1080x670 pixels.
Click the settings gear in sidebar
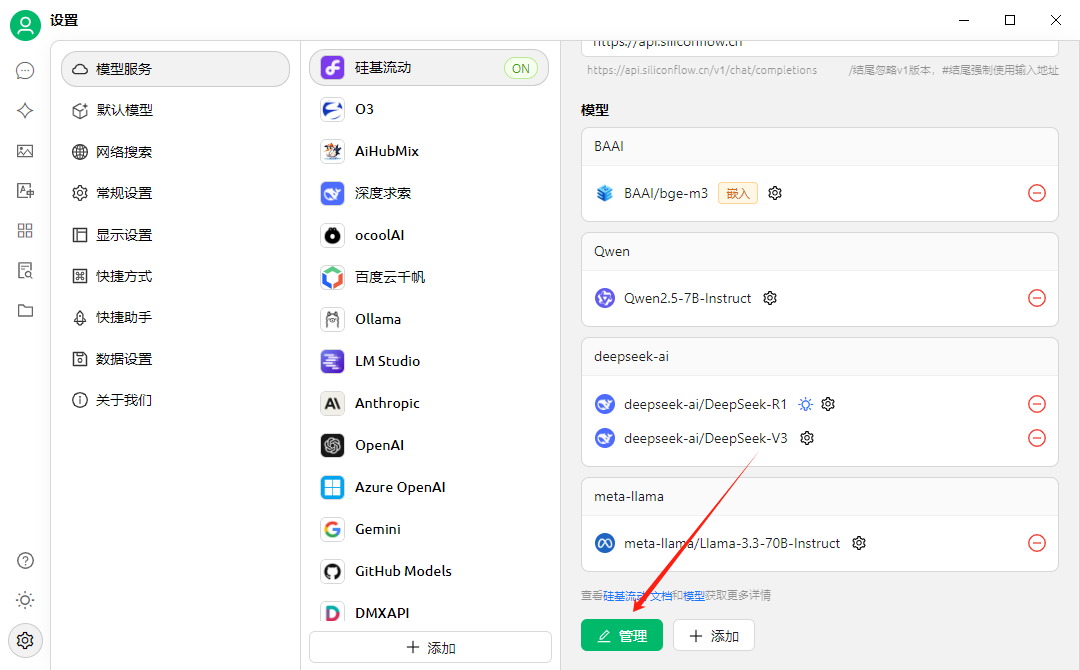pos(25,640)
